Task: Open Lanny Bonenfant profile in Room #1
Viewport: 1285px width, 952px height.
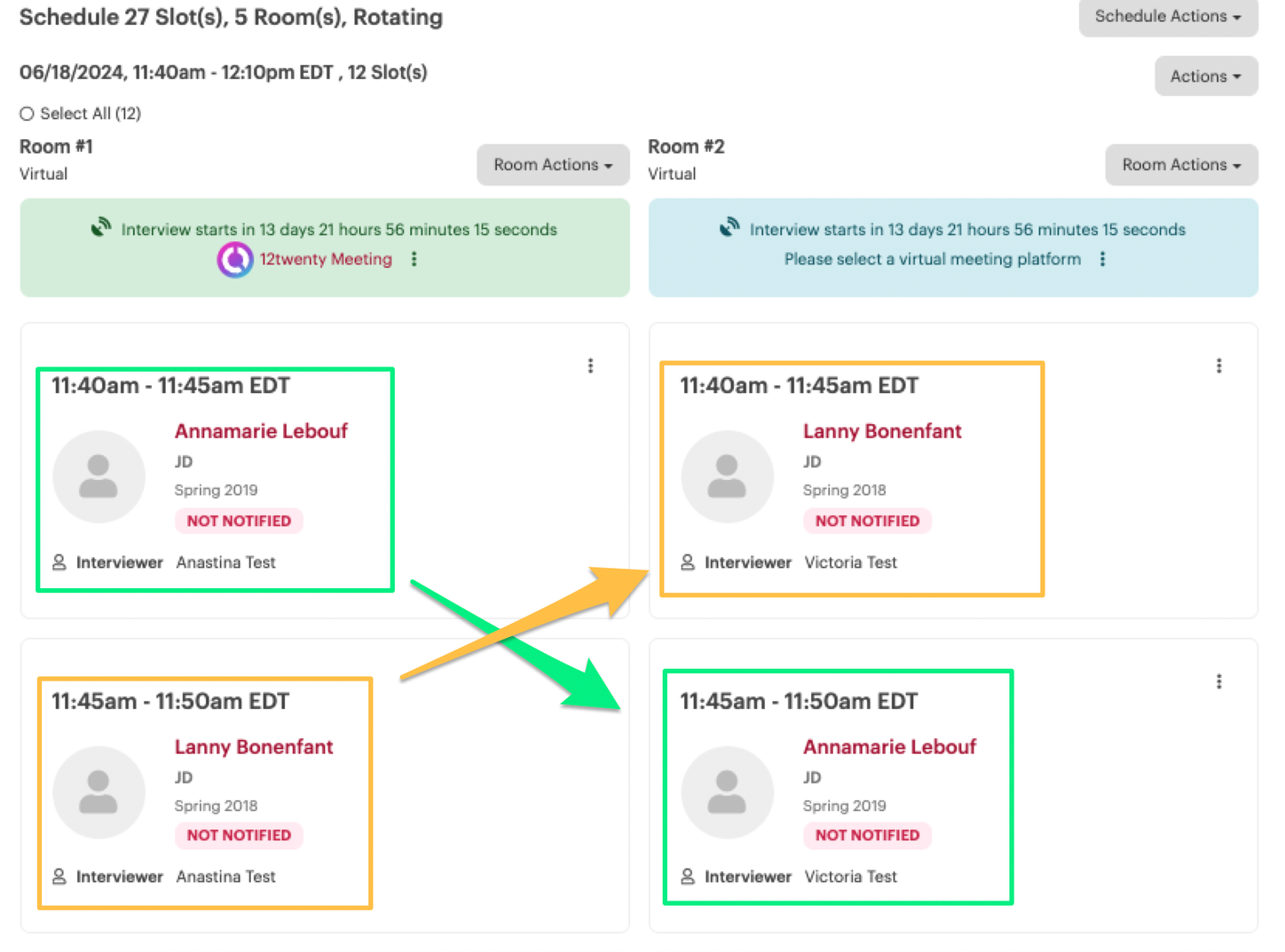Action: 254,747
